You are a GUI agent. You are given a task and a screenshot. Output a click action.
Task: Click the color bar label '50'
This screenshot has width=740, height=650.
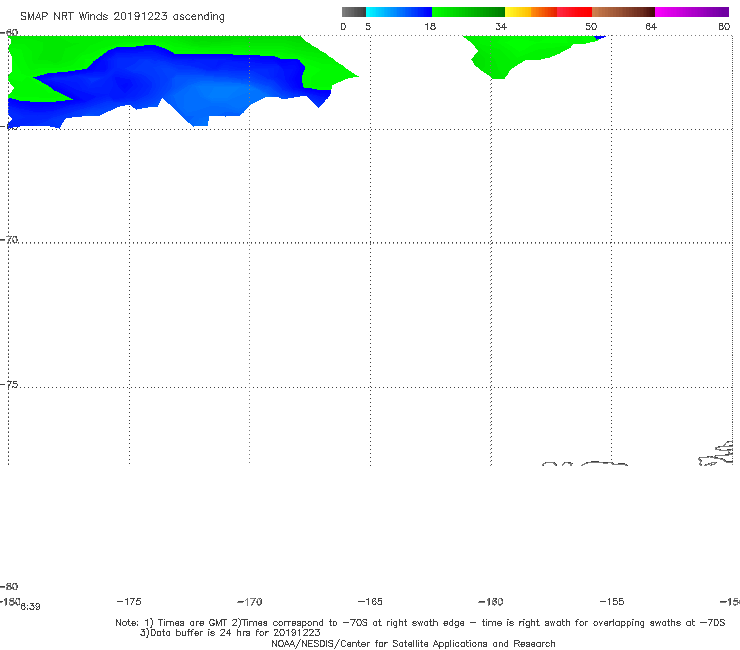point(591,26)
